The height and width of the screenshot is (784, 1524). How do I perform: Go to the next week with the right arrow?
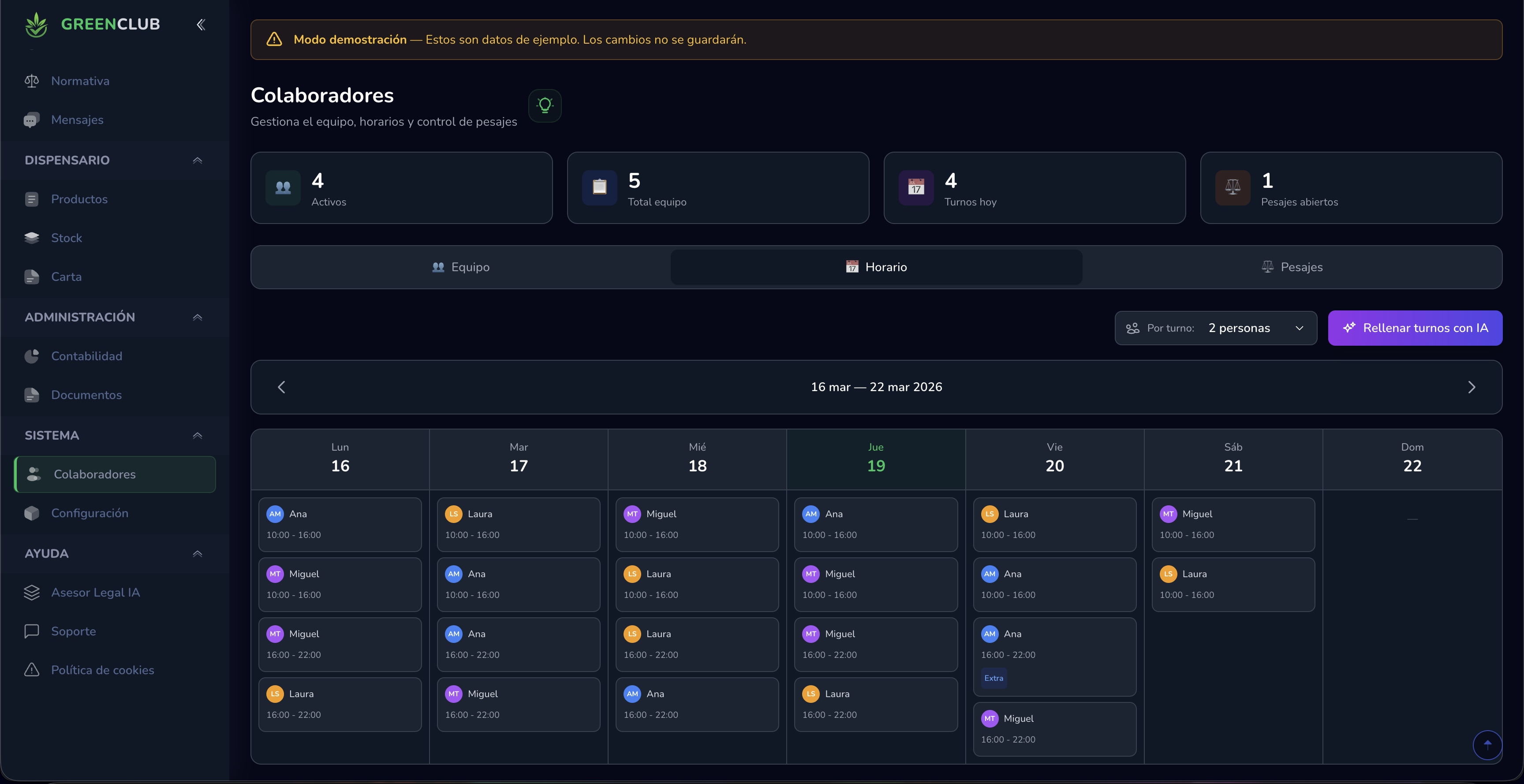pyautogui.click(x=1472, y=387)
